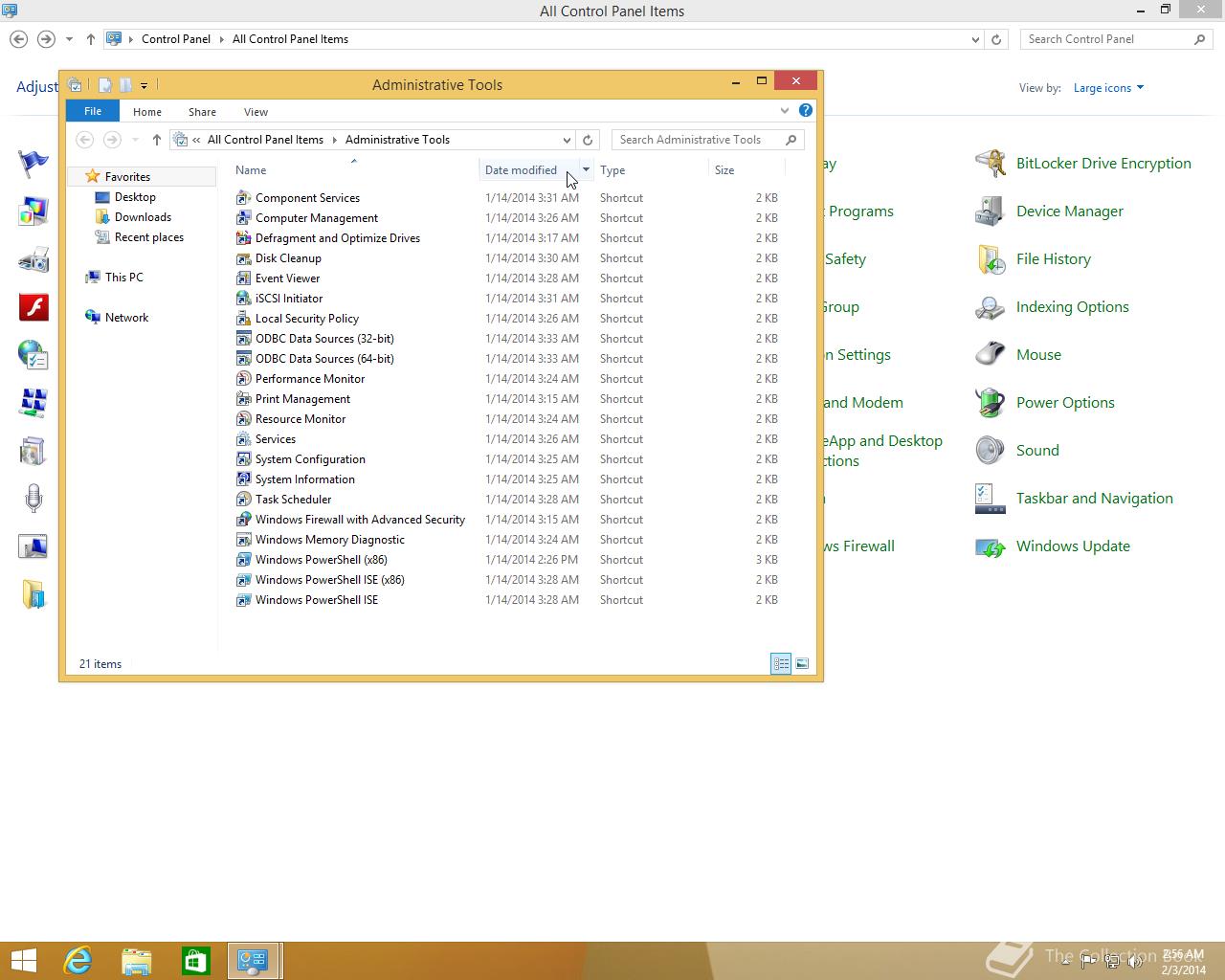
Task: Open File Explorer from taskbar
Action: point(137,961)
